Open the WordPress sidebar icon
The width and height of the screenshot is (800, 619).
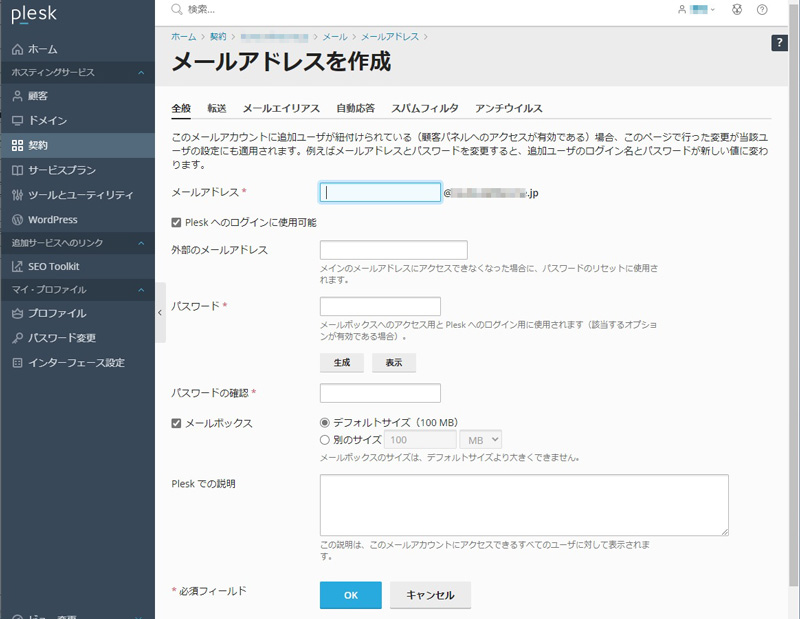[17, 220]
